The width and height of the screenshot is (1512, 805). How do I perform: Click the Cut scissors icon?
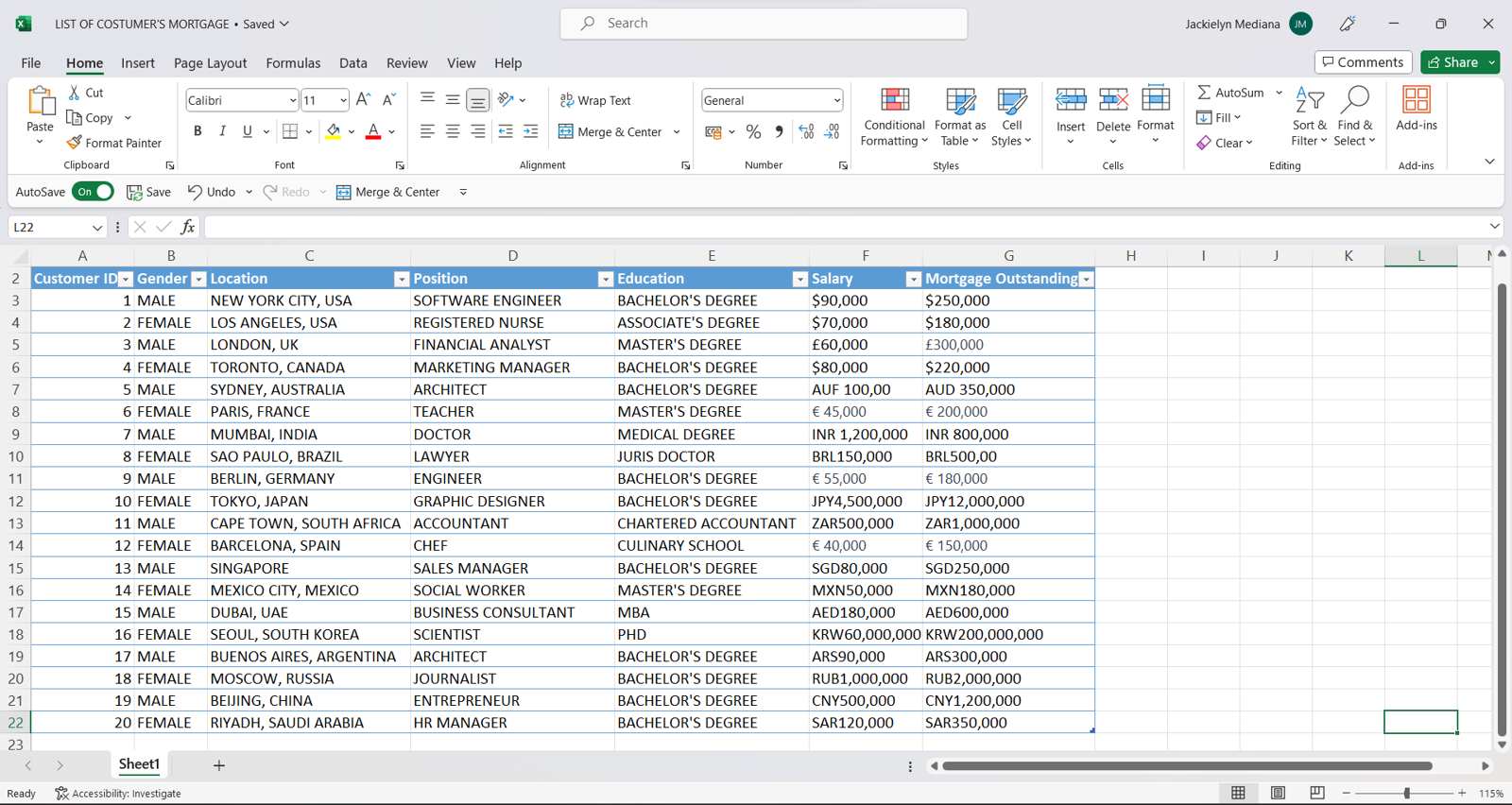point(75,93)
